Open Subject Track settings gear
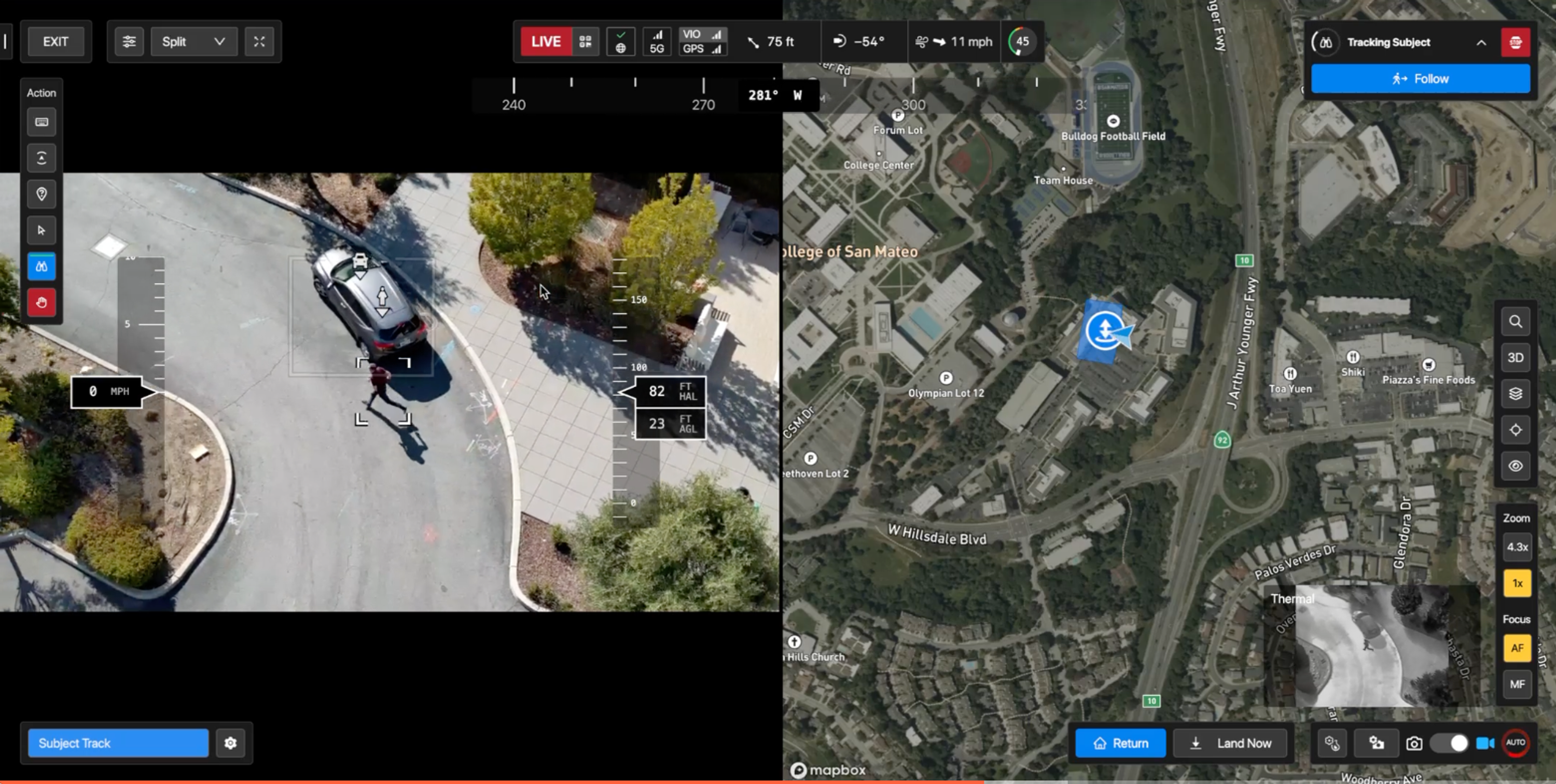Screen dimensions: 1556x784 [230, 743]
